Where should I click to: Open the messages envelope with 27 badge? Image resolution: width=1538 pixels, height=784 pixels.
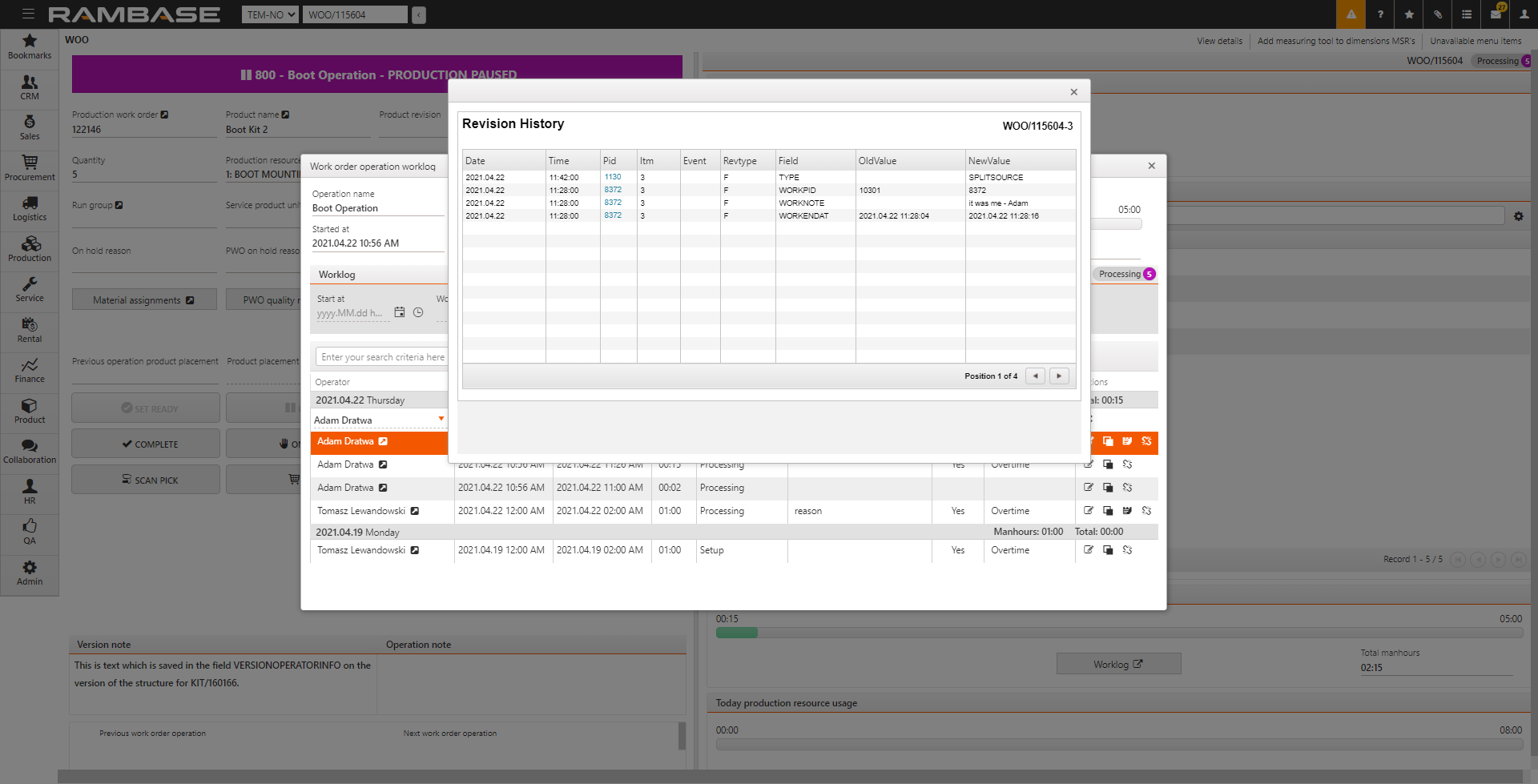(x=1495, y=14)
